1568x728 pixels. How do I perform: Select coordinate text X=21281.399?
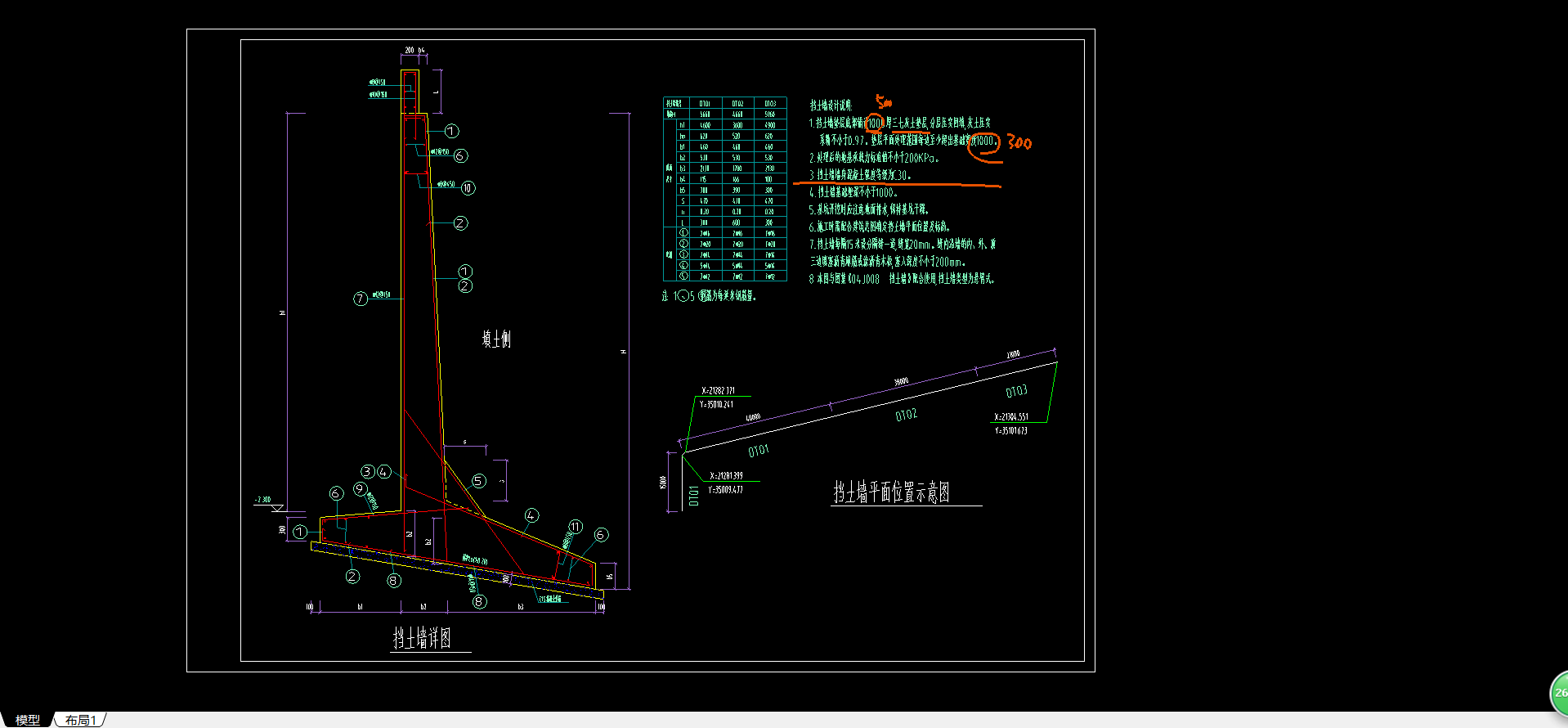coord(726,476)
